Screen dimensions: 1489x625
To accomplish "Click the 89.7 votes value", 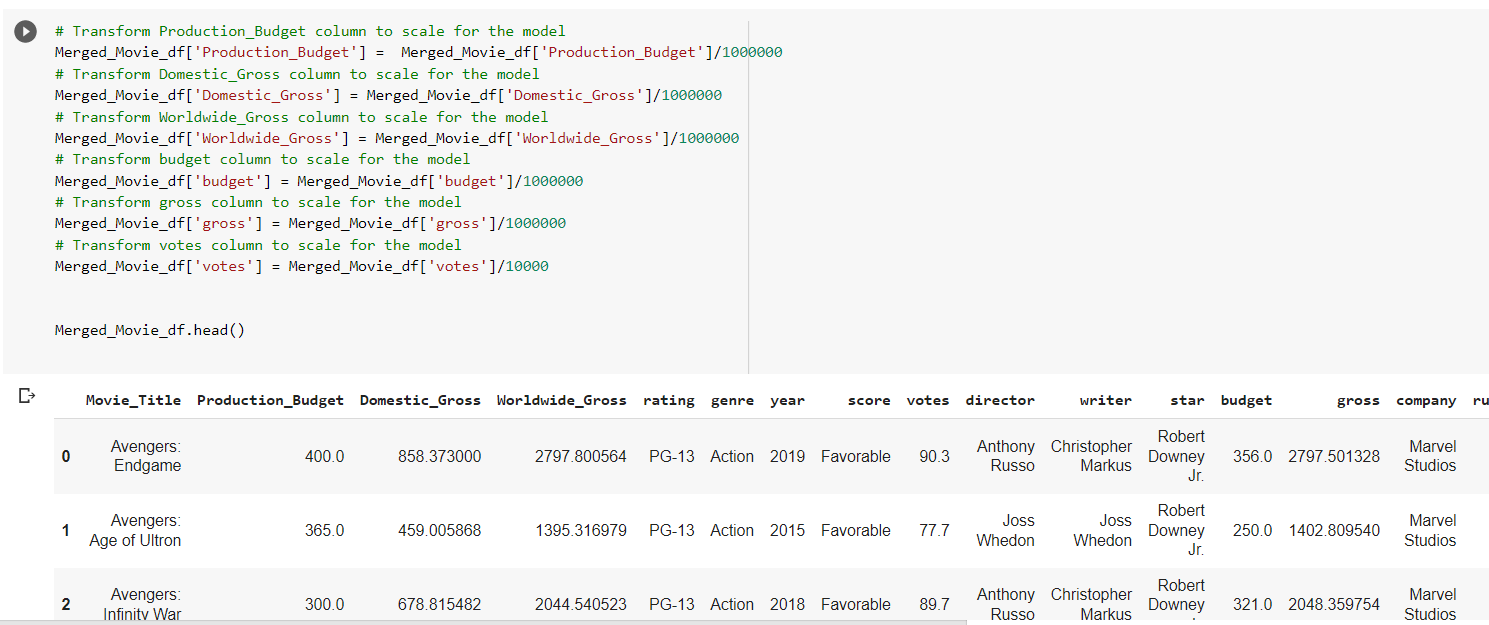I will (934, 604).
